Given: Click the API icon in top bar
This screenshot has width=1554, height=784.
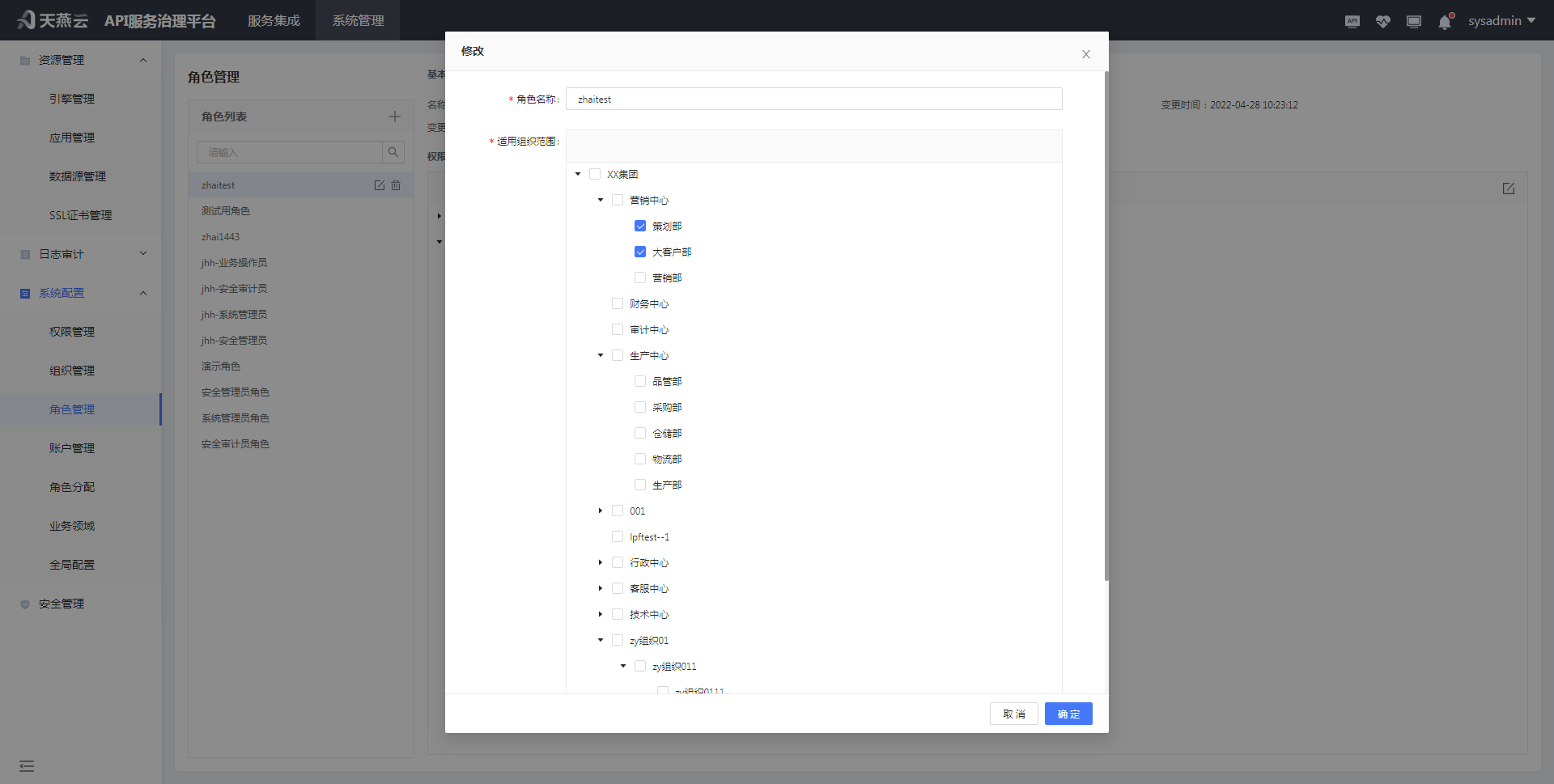Looking at the screenshot, I should [x=1352, y=22].
